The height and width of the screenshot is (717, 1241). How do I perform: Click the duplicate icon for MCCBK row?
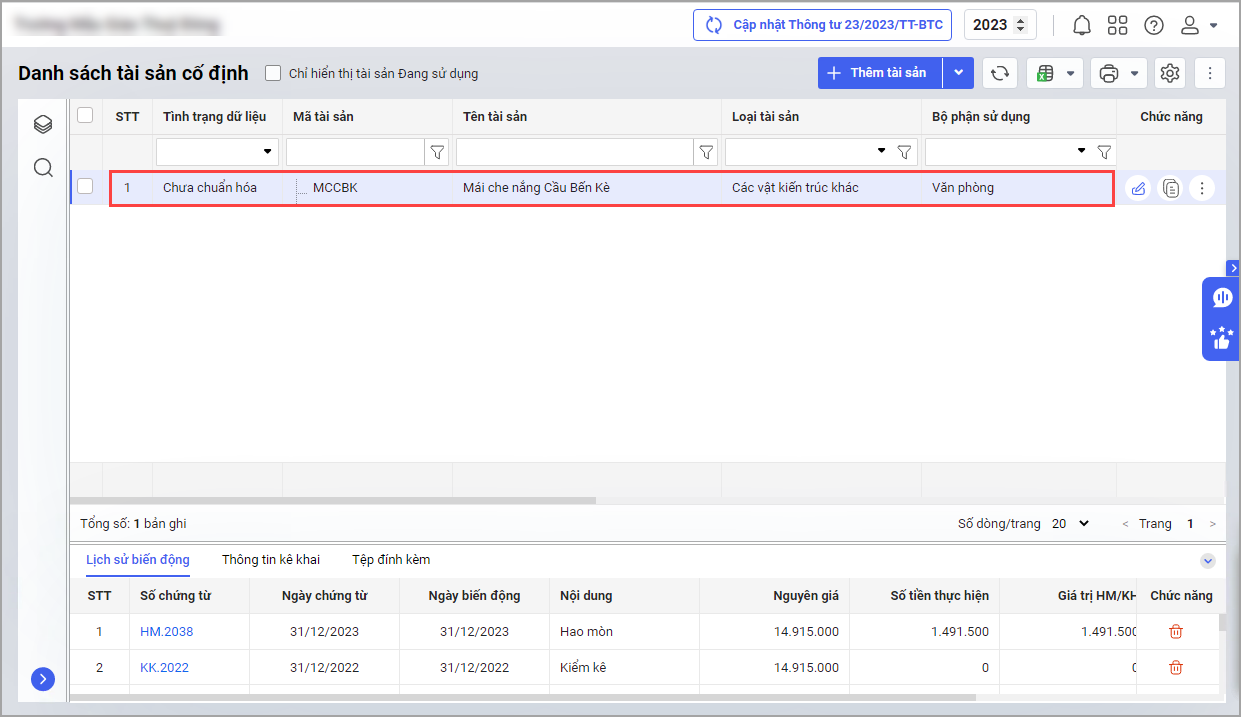(x=1170, y=188)
